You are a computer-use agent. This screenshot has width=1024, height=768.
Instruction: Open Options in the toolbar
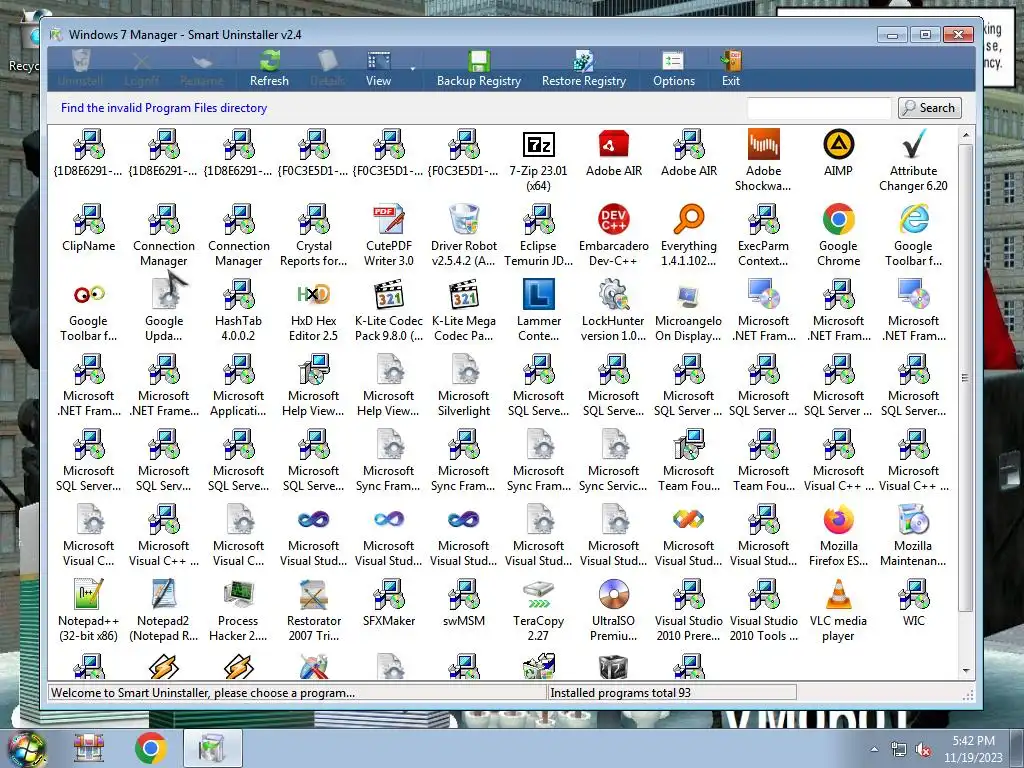[x=673, y=69]
